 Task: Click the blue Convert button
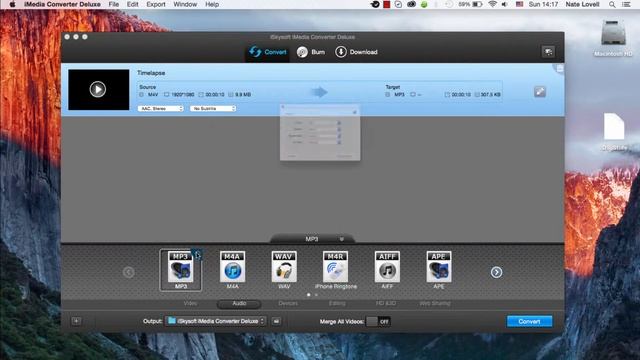click(x=529, y=321)
